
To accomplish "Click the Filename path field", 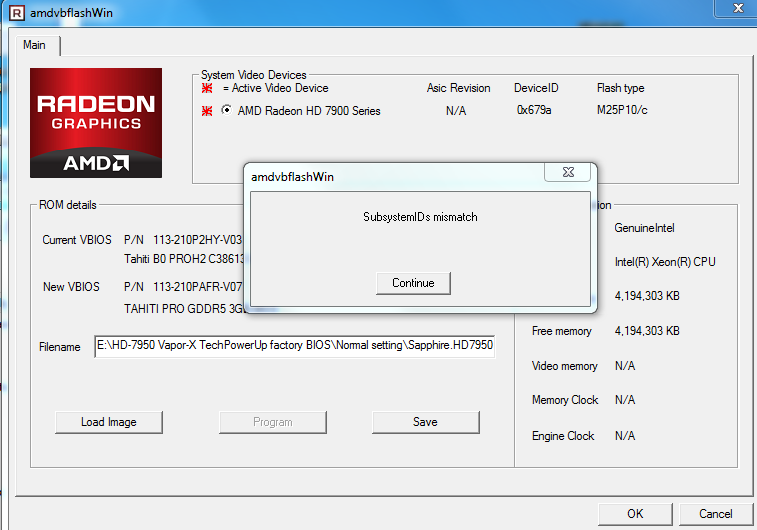I will [294, 346].
